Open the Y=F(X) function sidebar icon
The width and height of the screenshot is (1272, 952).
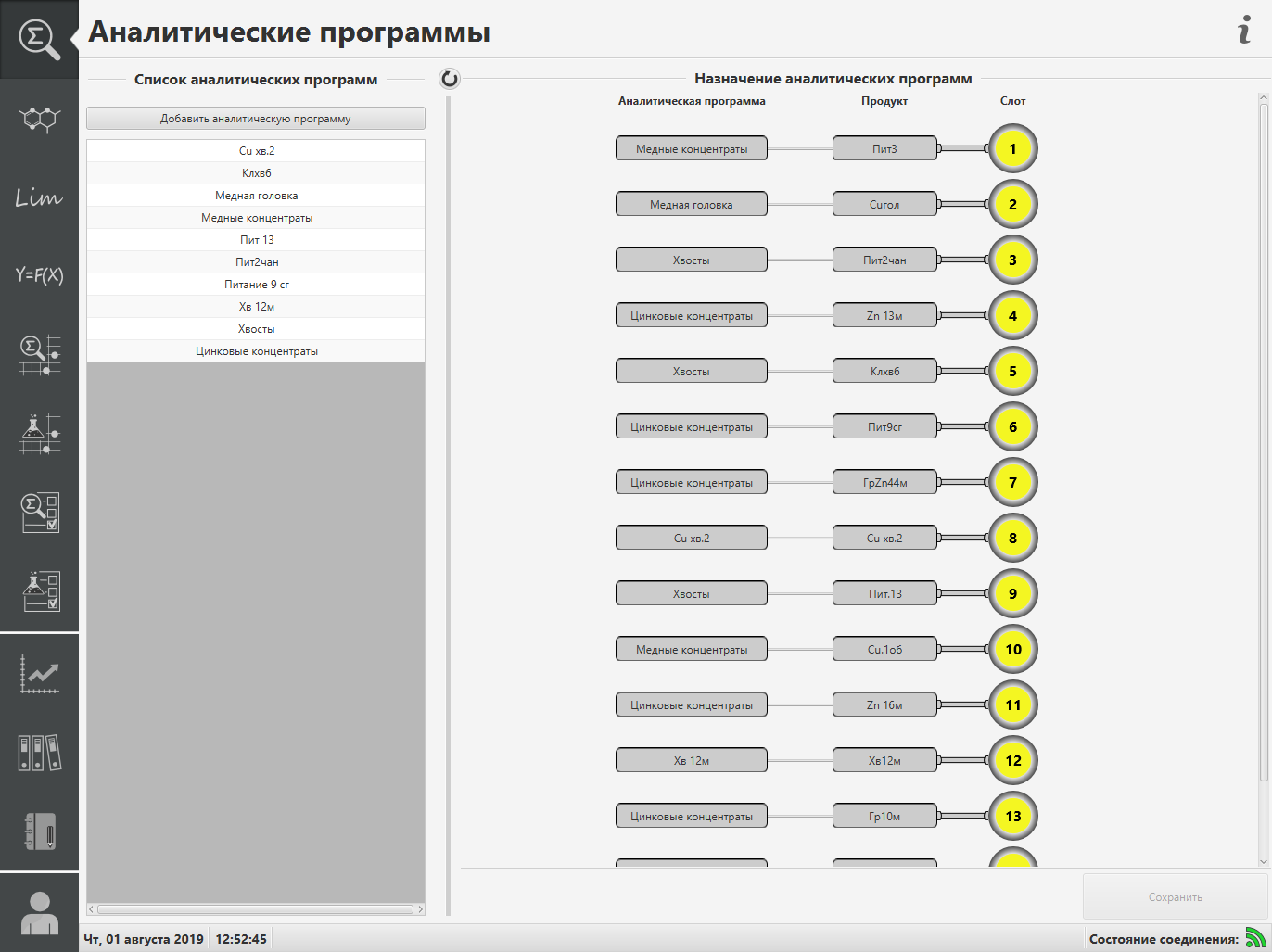pos(39,274)
